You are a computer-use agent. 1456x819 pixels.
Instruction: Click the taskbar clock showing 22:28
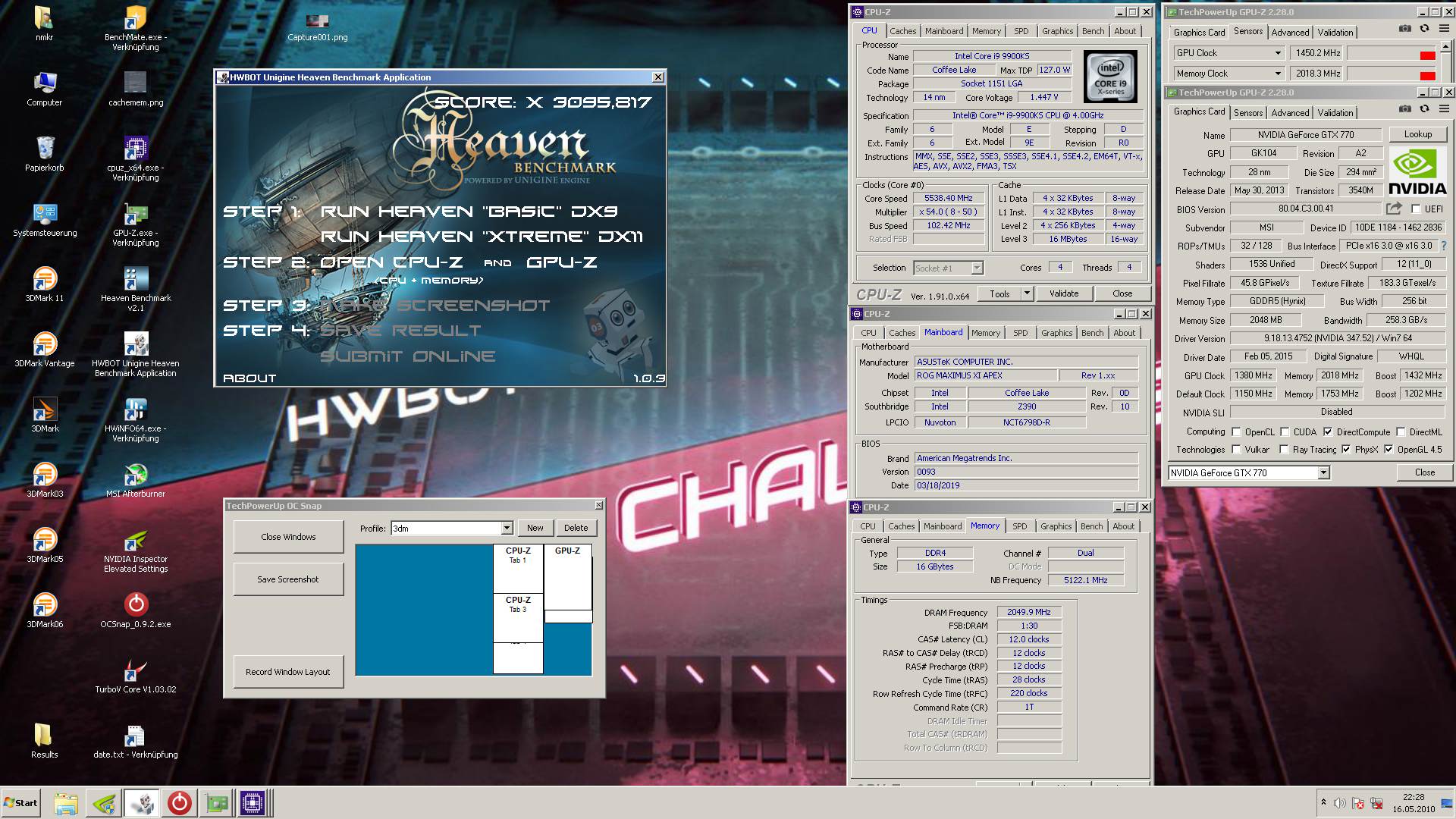click(x=1413, y=797)
